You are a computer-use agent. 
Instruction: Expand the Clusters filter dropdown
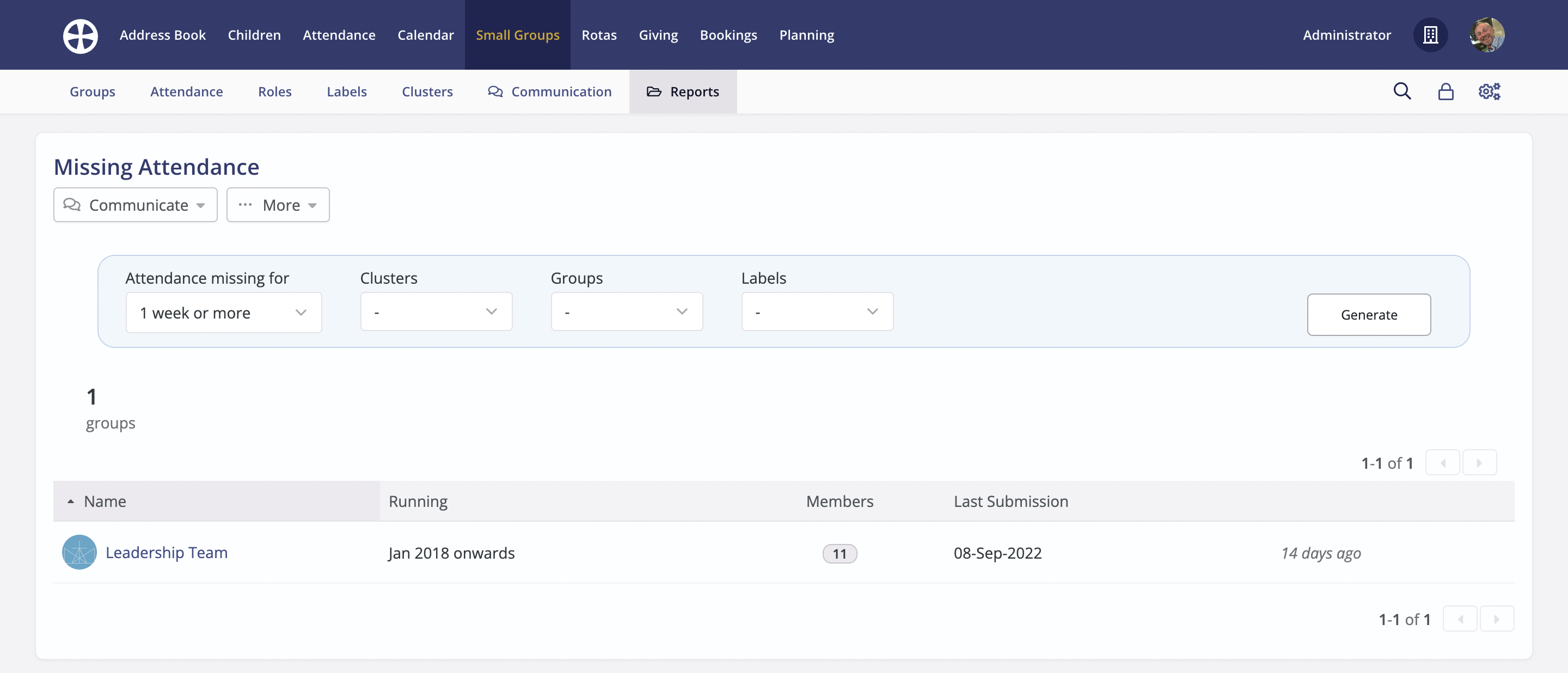(x=436, y=312)
